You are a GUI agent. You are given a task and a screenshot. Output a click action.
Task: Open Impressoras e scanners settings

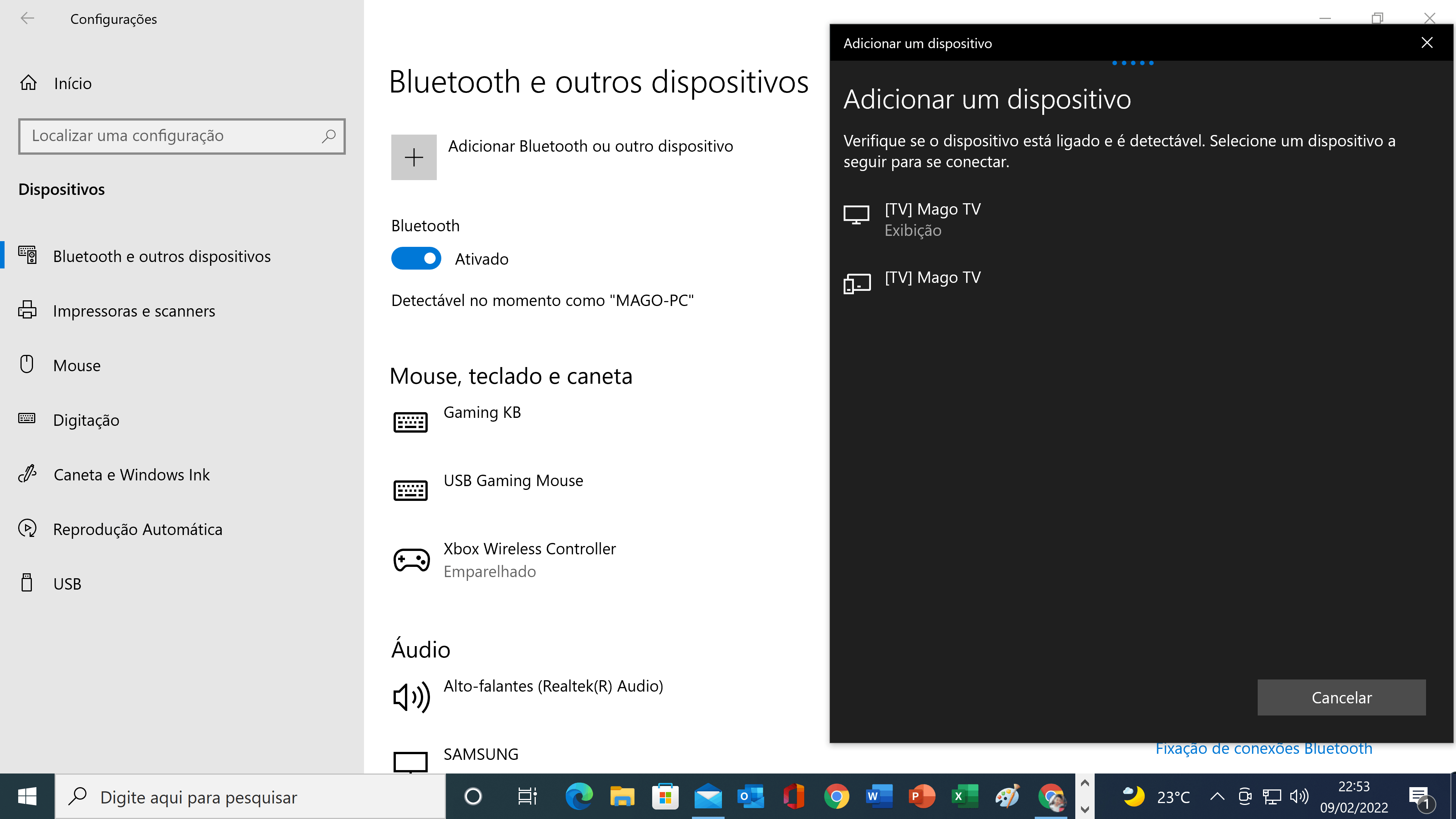[133, 311]
